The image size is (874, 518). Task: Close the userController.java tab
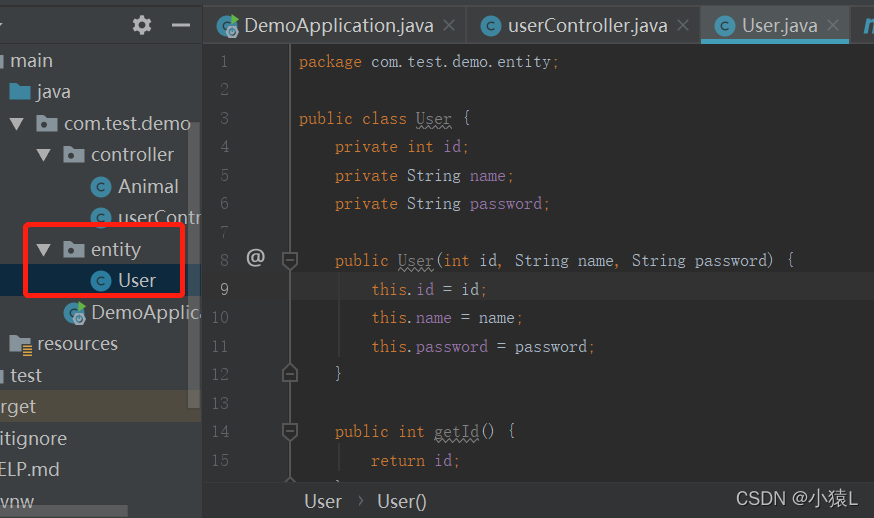click(x=683, y=25)
